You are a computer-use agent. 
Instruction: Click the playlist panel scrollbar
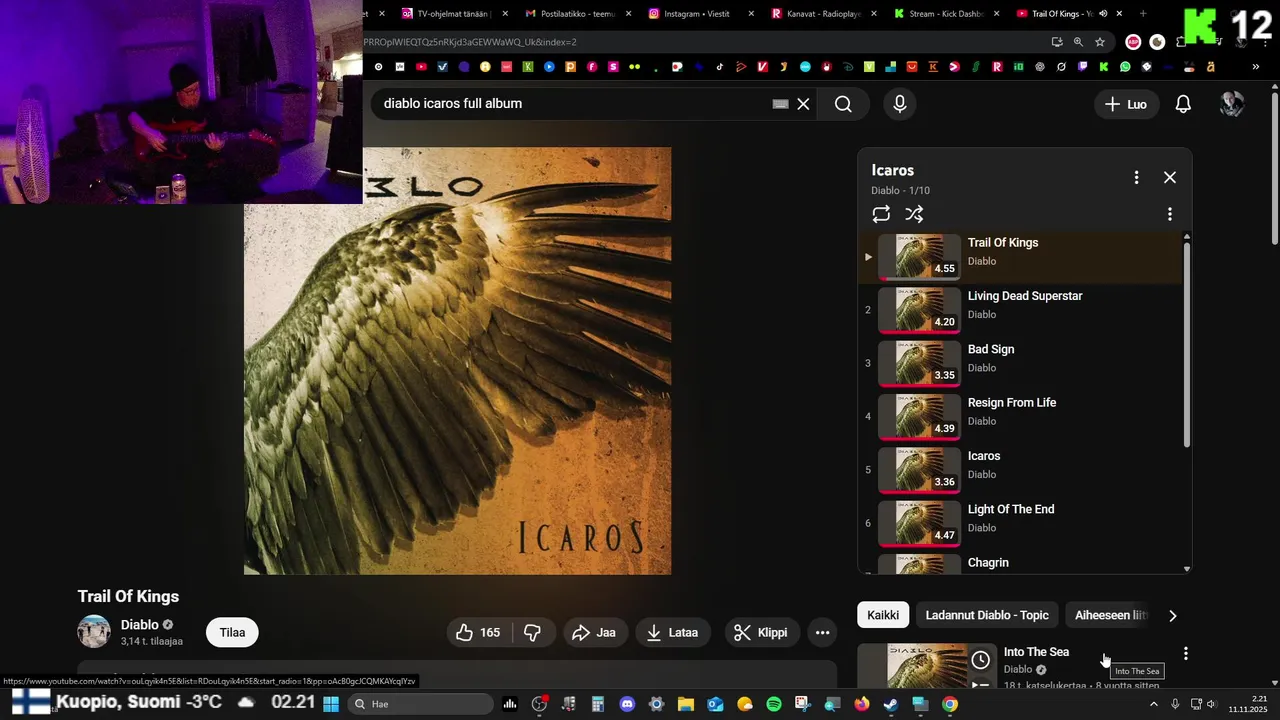click(x=1187, y=345)
